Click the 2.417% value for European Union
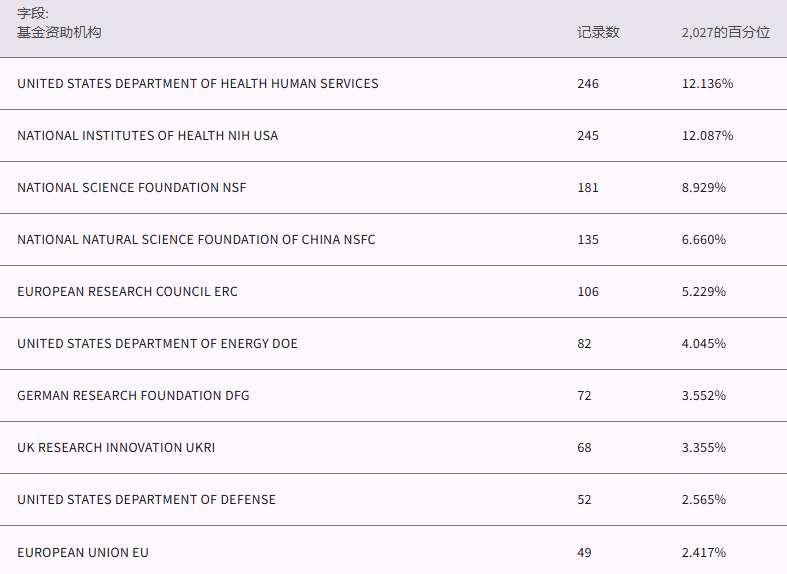Image resolution: width=787 pixels, height=574 pixels. click(704, 553)
